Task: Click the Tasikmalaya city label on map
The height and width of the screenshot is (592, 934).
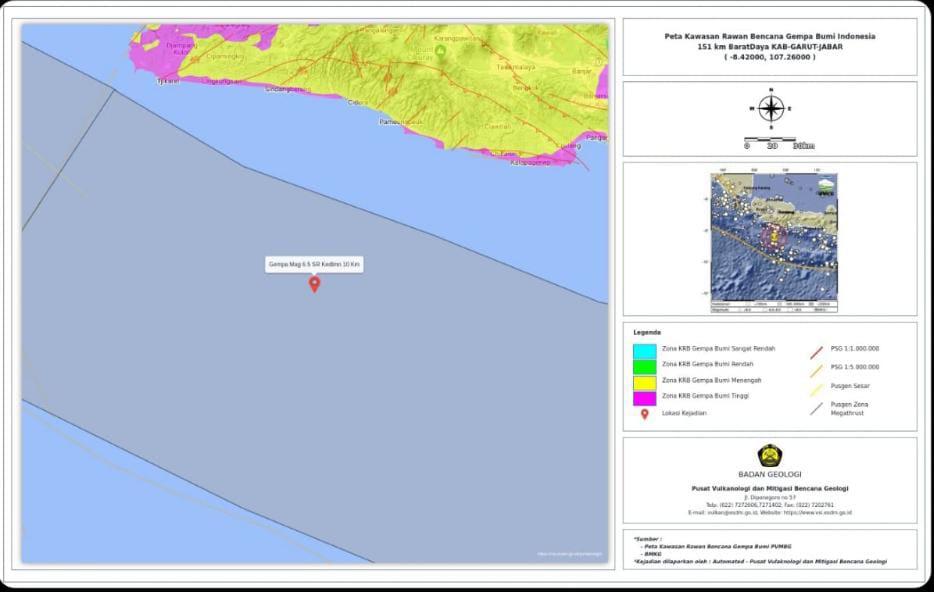Action: (x=516, y=67)
